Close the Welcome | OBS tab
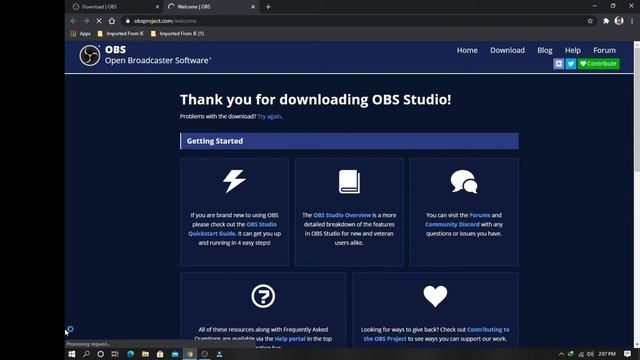The height and width of the screenshot is (360, 640). coord(253,7)
